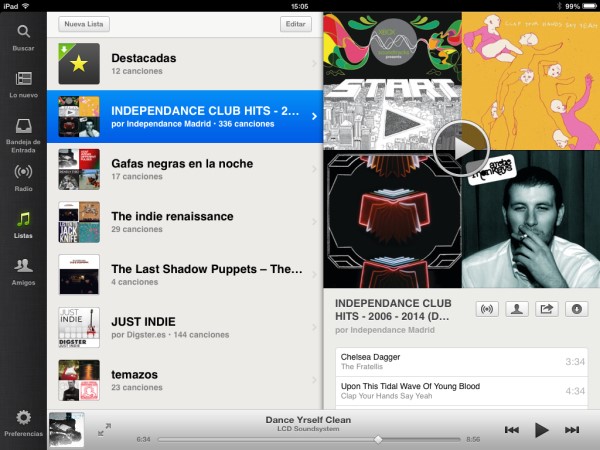
Task: Skip to the previous track
Action: pos(512,430)
